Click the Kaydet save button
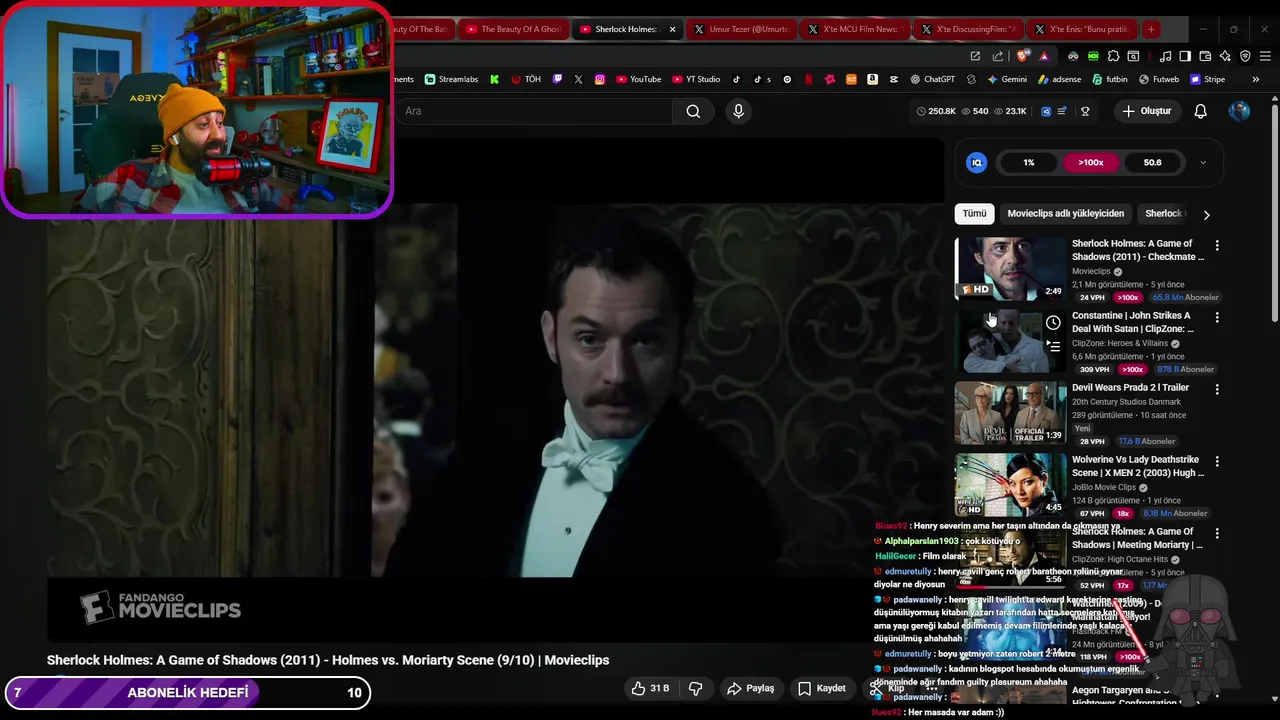 click(822, 688)
